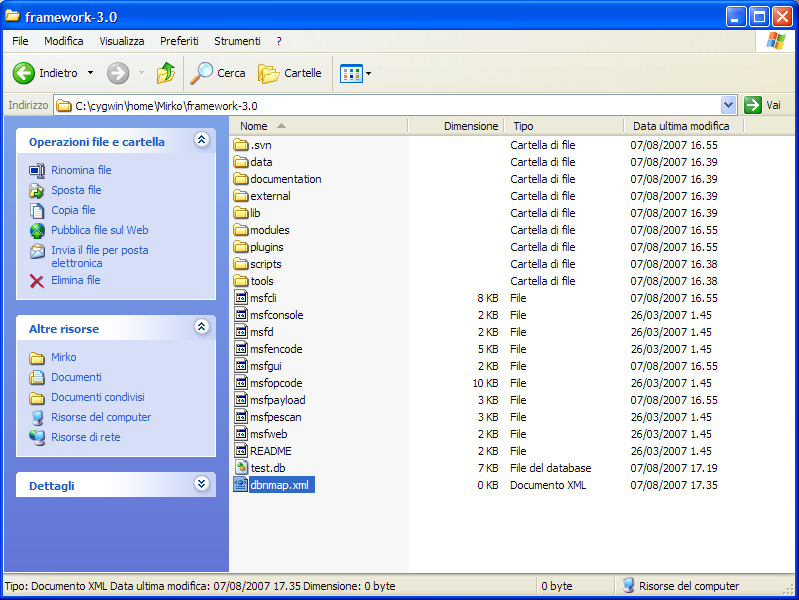This screenshot has width=799, height=600.
Task: Select the msfpescan file name
Action: click(276, 417)
